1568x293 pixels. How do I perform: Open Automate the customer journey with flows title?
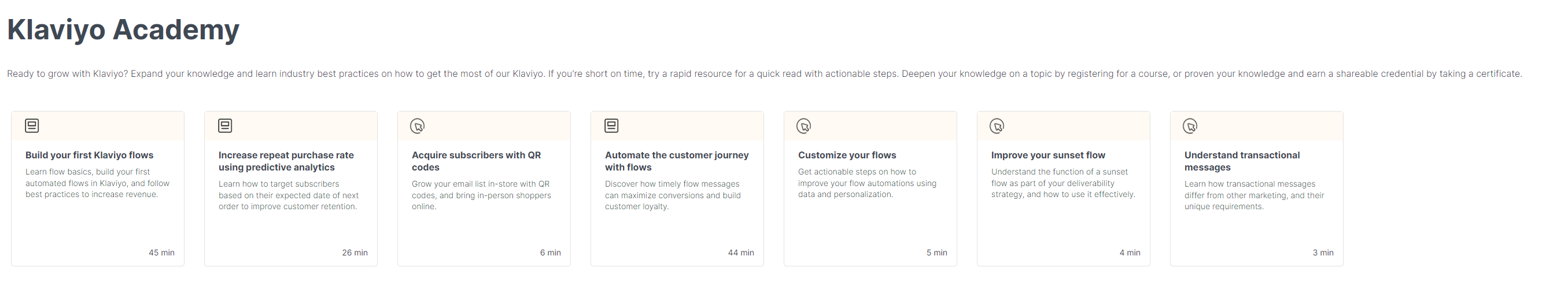pos(677,161)
